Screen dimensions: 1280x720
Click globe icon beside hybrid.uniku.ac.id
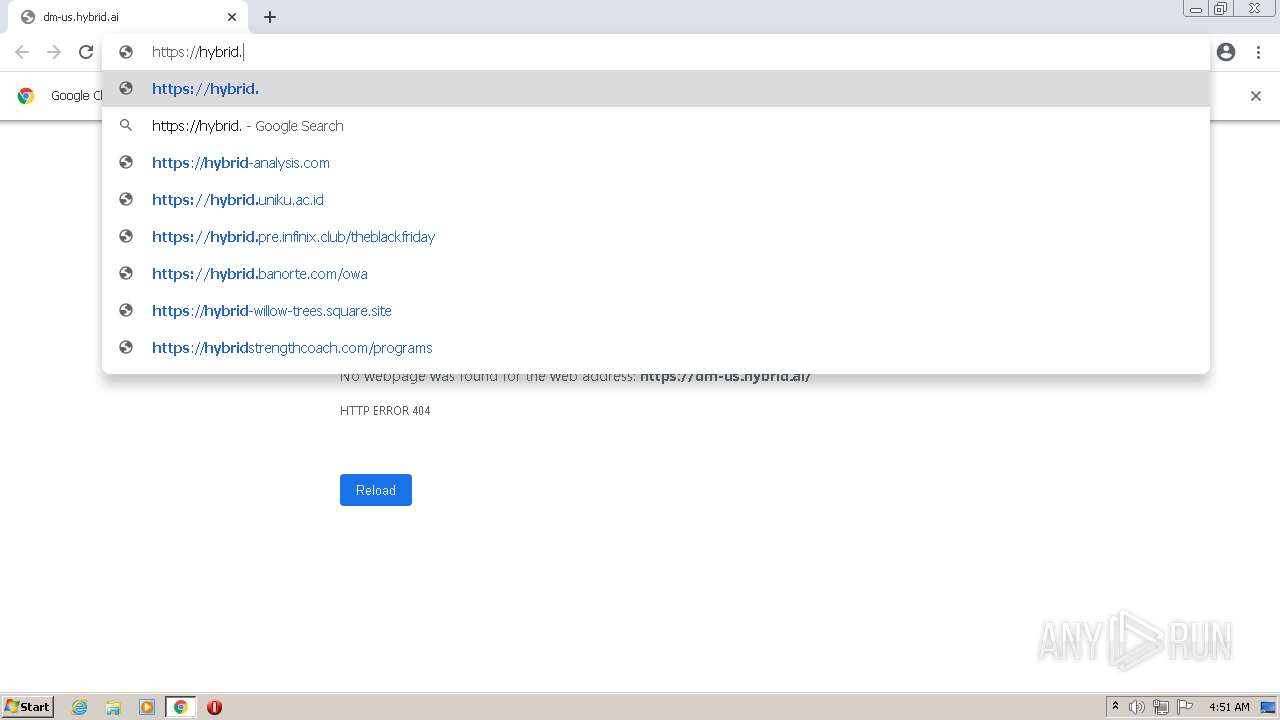(126, 200)
